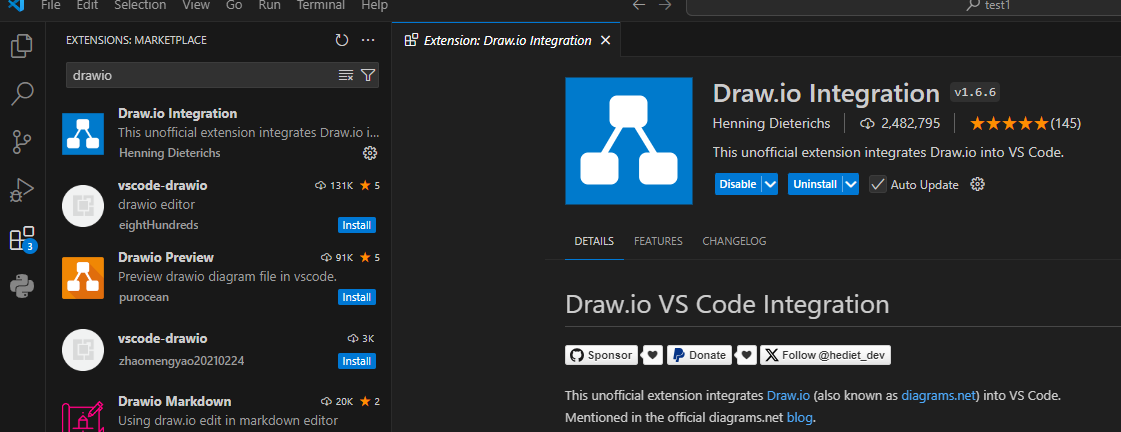Click the 2,482,795 install count
Screen dimensions: 1121x432
[x=900, y=124]
